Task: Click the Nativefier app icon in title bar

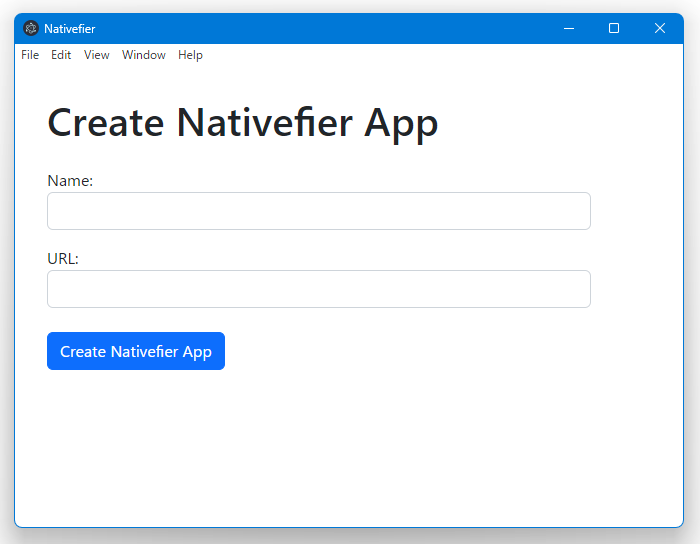Action: 31,29
